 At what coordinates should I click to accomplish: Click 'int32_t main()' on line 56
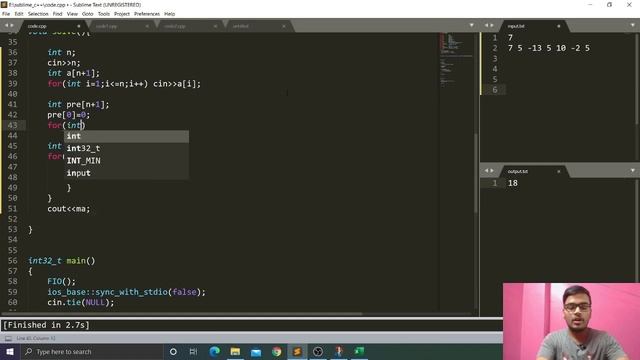pyautogui.click(x=62, y=261)
